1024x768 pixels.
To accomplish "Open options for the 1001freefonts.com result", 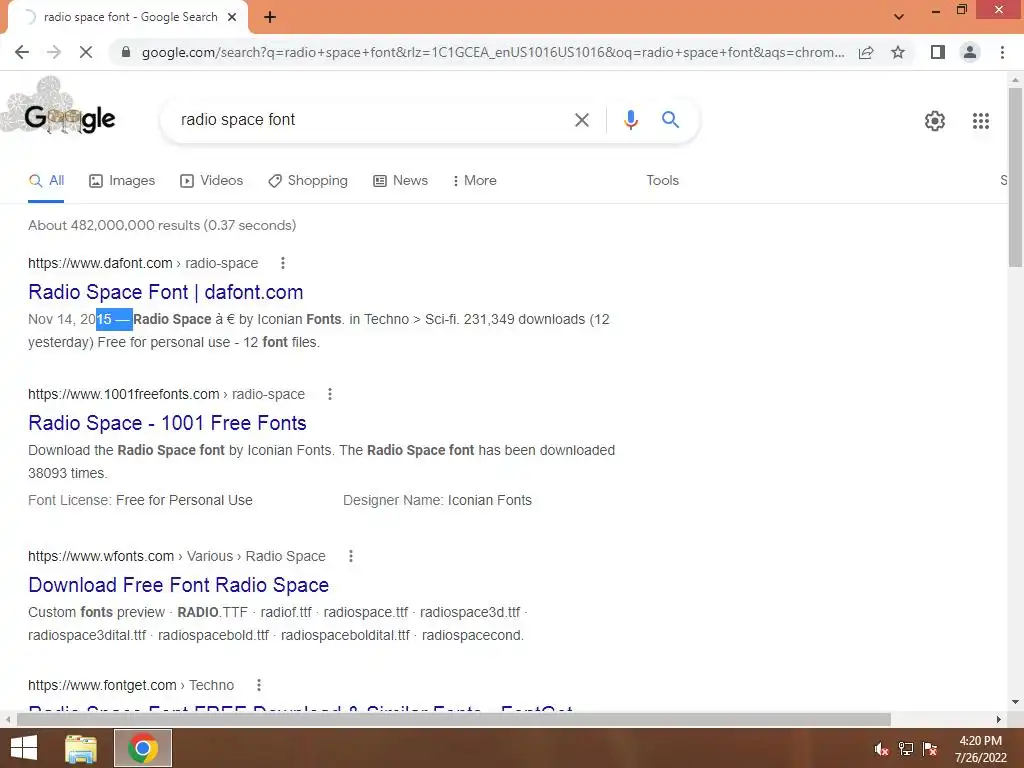I will click(330, 394).
